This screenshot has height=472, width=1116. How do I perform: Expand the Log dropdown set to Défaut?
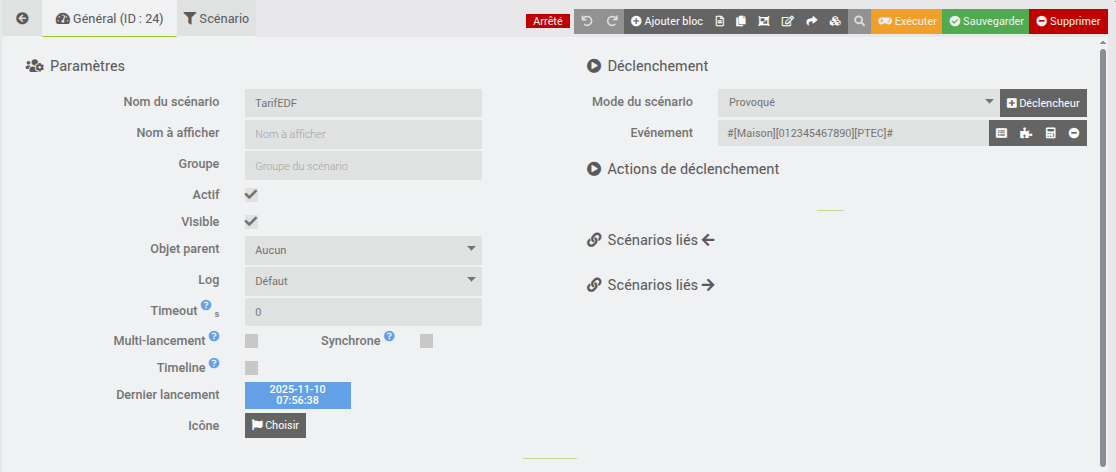[x=363, y=281]
